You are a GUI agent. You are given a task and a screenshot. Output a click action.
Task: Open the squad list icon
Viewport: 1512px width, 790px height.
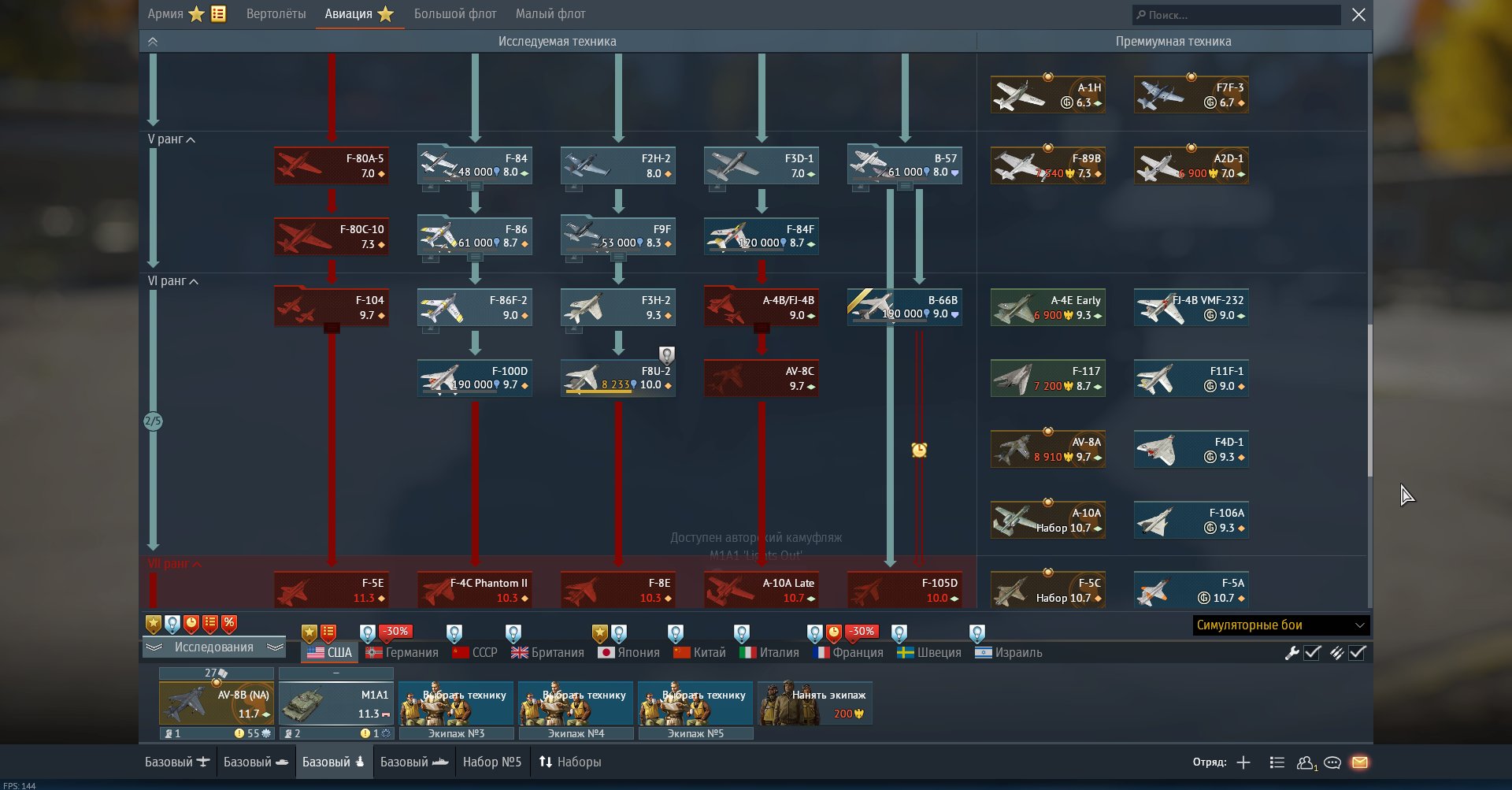click(1277, 762)
